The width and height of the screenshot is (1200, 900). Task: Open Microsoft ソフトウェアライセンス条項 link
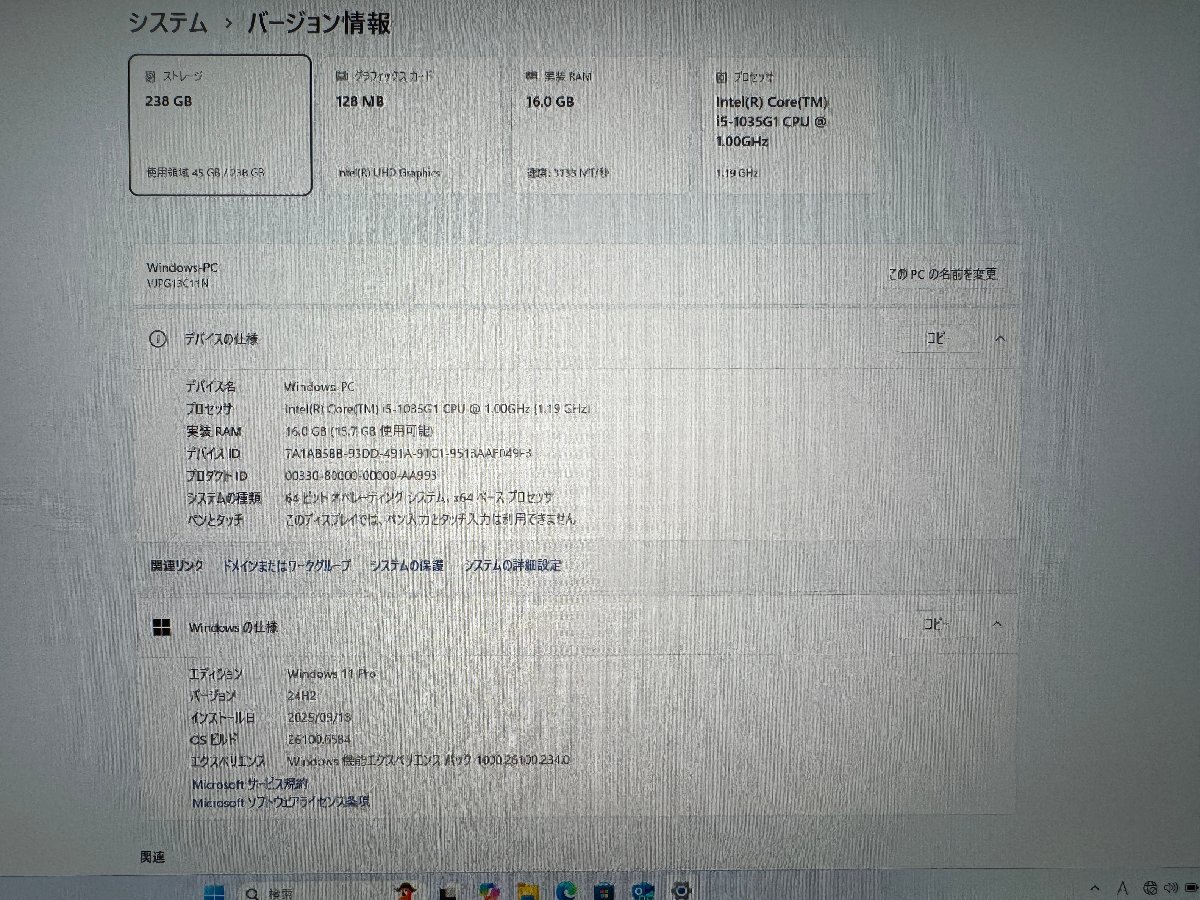click(281, 802)
